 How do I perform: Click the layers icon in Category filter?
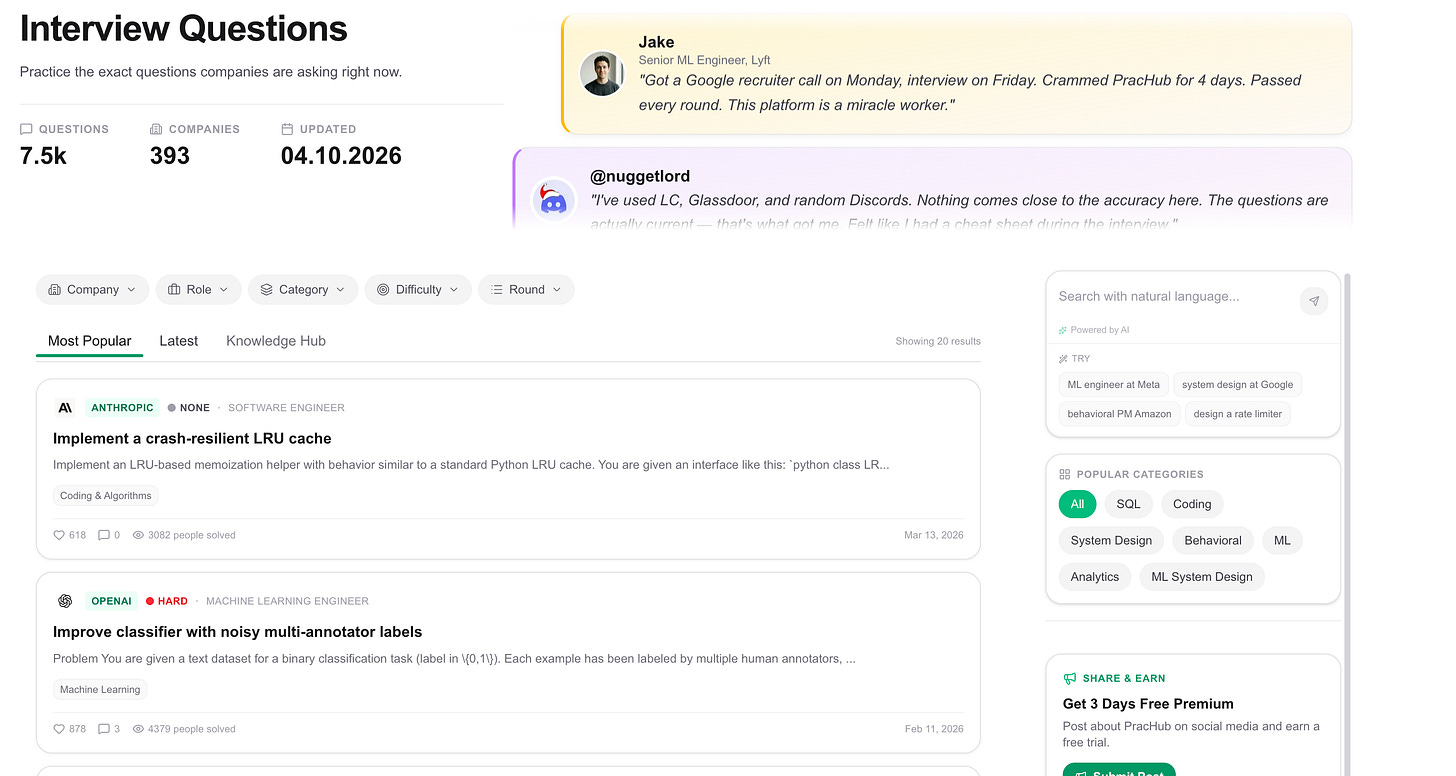pos(266,290)
